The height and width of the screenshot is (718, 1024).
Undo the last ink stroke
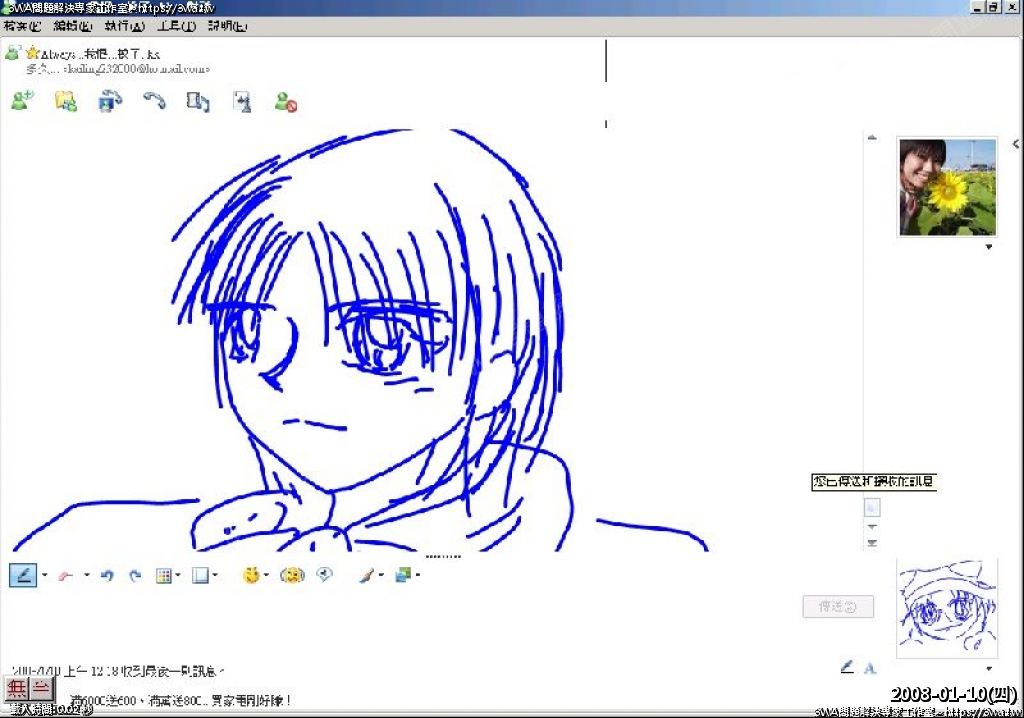coord(107,575)
